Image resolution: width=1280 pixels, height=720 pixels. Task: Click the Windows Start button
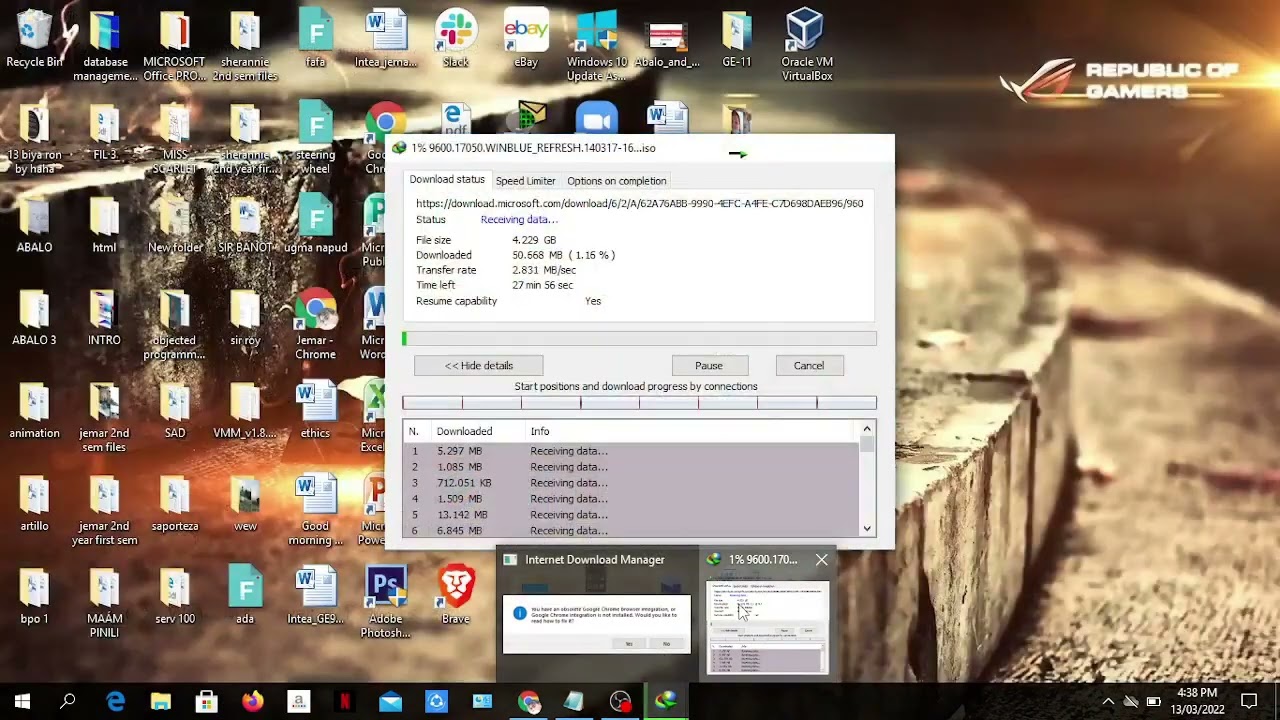pyautogui.click(x=22, y=702)
